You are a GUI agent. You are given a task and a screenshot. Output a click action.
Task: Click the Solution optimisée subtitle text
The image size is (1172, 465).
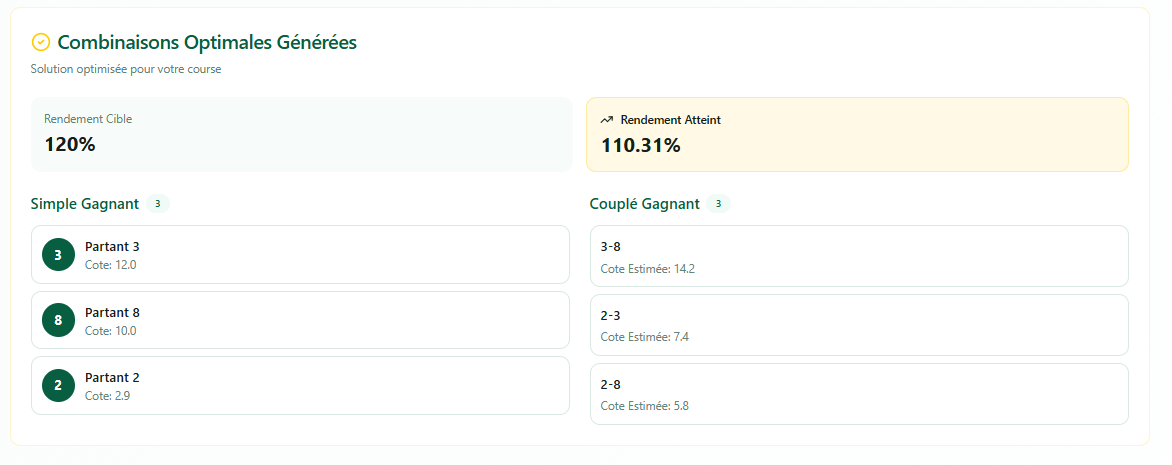pos(126,70)
